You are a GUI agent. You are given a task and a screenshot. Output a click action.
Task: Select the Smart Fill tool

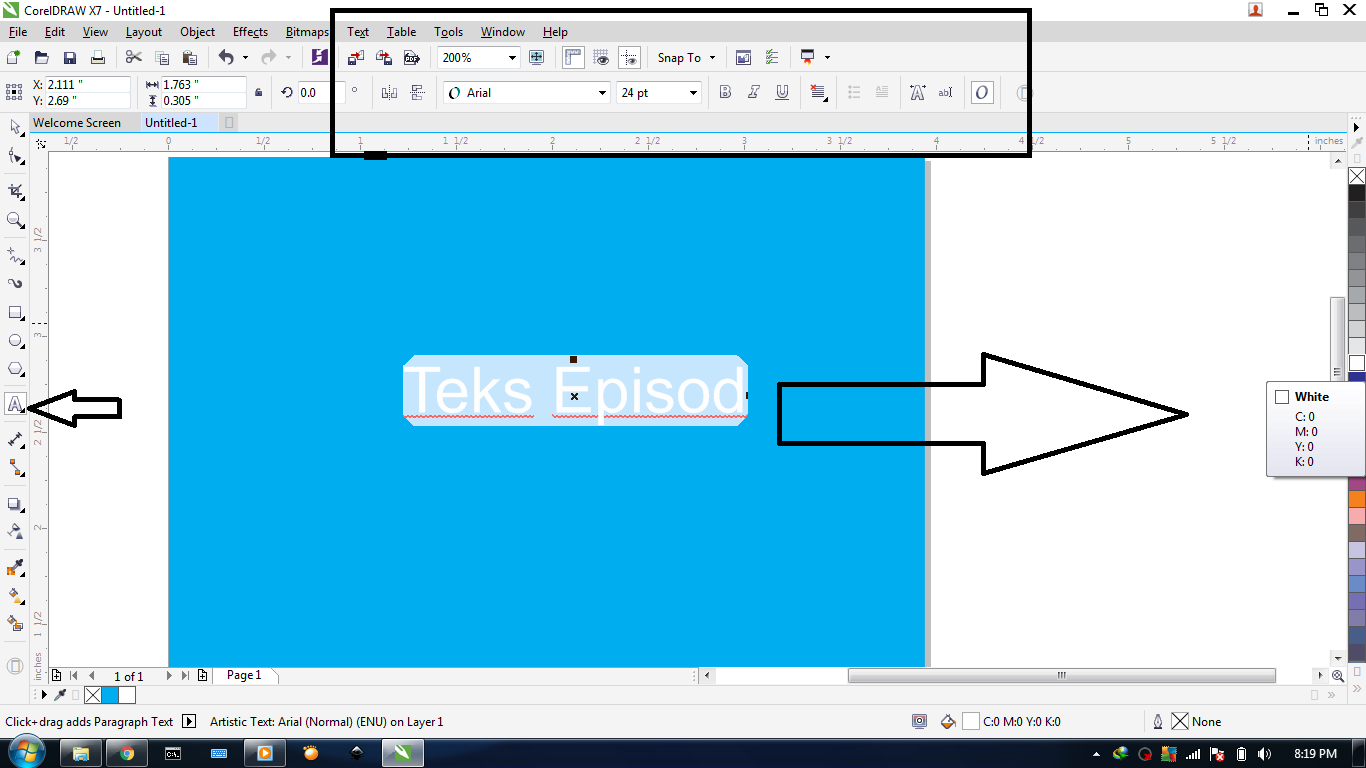pyautogui.click(x=15, y=623)
